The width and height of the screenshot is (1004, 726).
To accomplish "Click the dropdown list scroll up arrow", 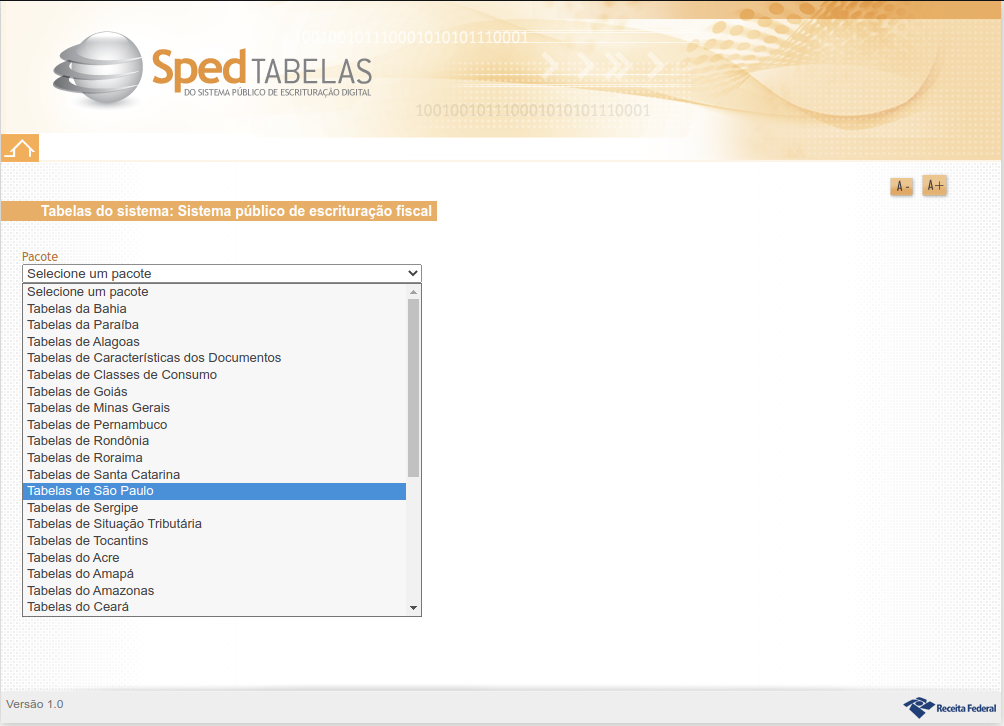I will click(x=414, y=292).
